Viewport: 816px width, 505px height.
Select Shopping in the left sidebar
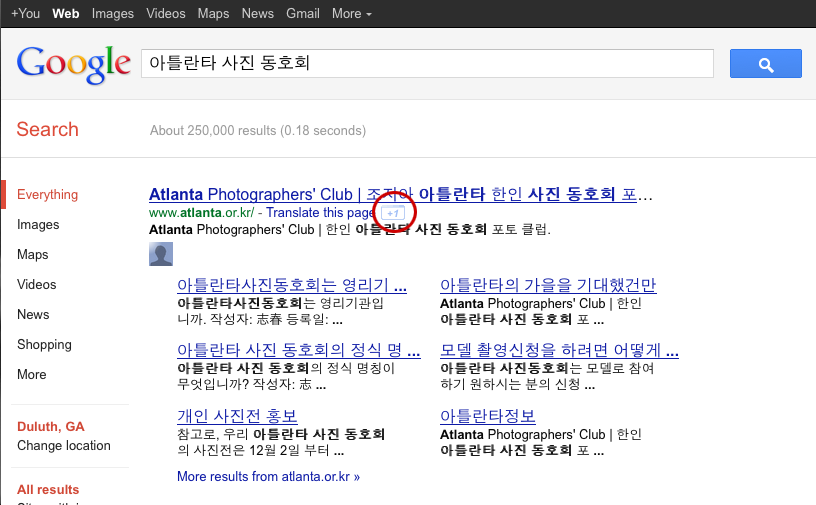pos(44,344)
